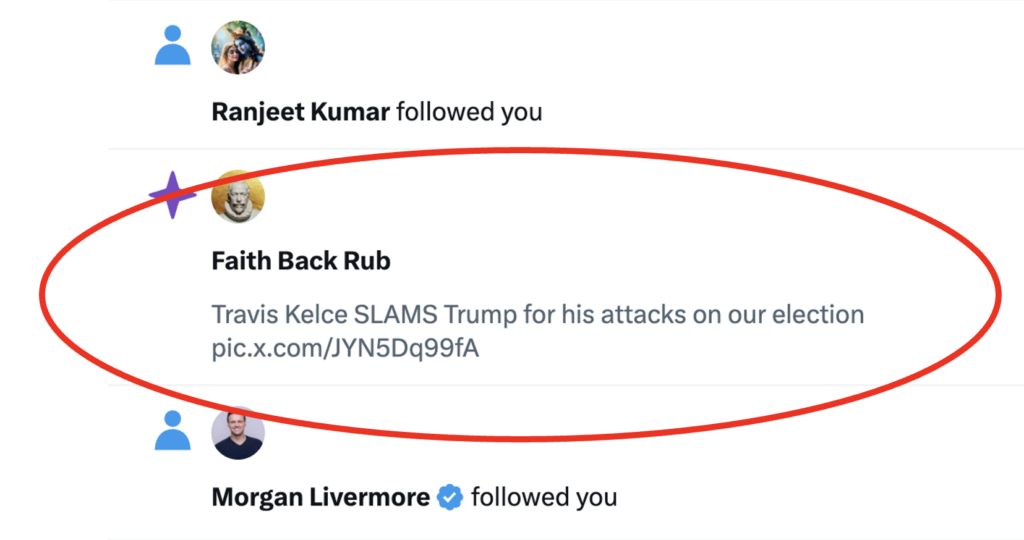Click the blue follower icon beside Ranjeet Kumar
This screenshot has width=1024, height=540.
coord(172,45)
